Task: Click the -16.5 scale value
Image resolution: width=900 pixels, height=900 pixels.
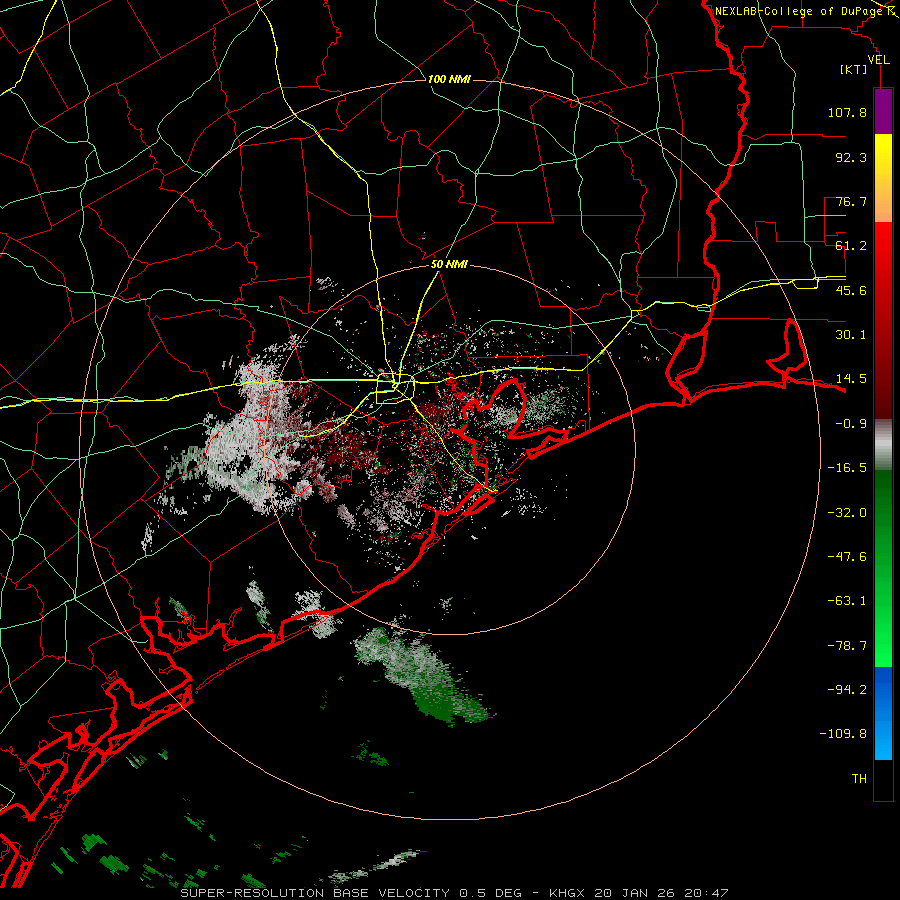Action: 847,468
